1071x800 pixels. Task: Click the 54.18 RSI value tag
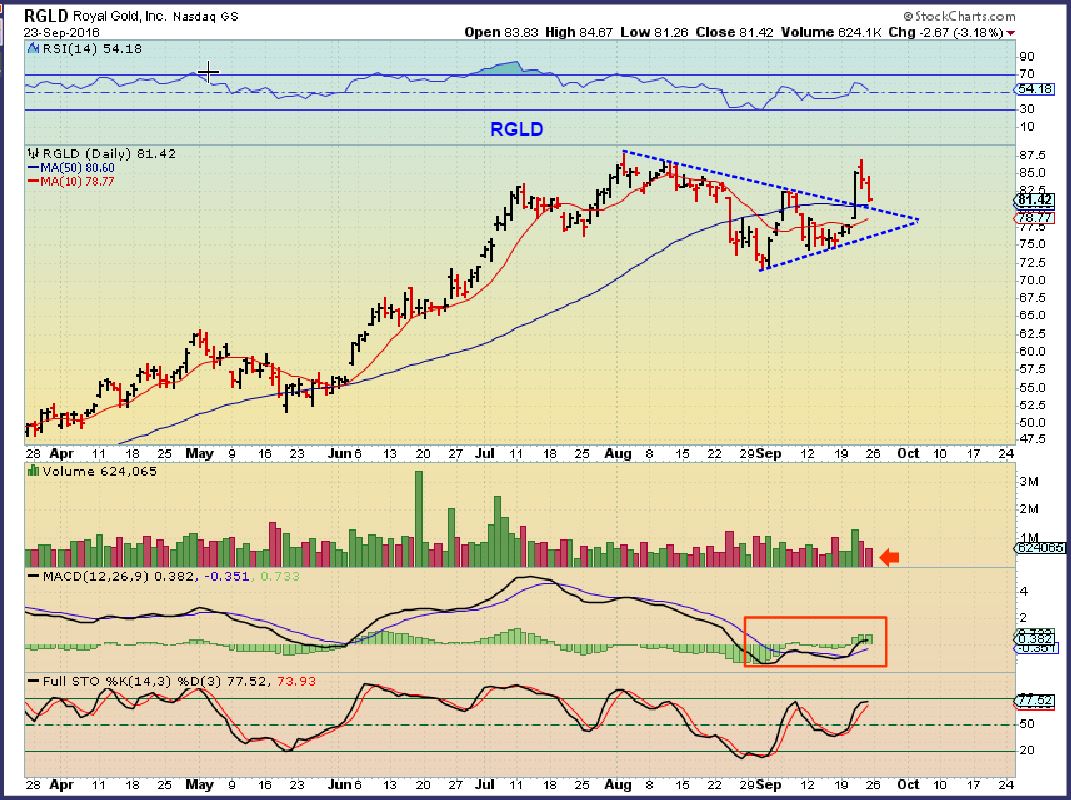(1034, 89)
